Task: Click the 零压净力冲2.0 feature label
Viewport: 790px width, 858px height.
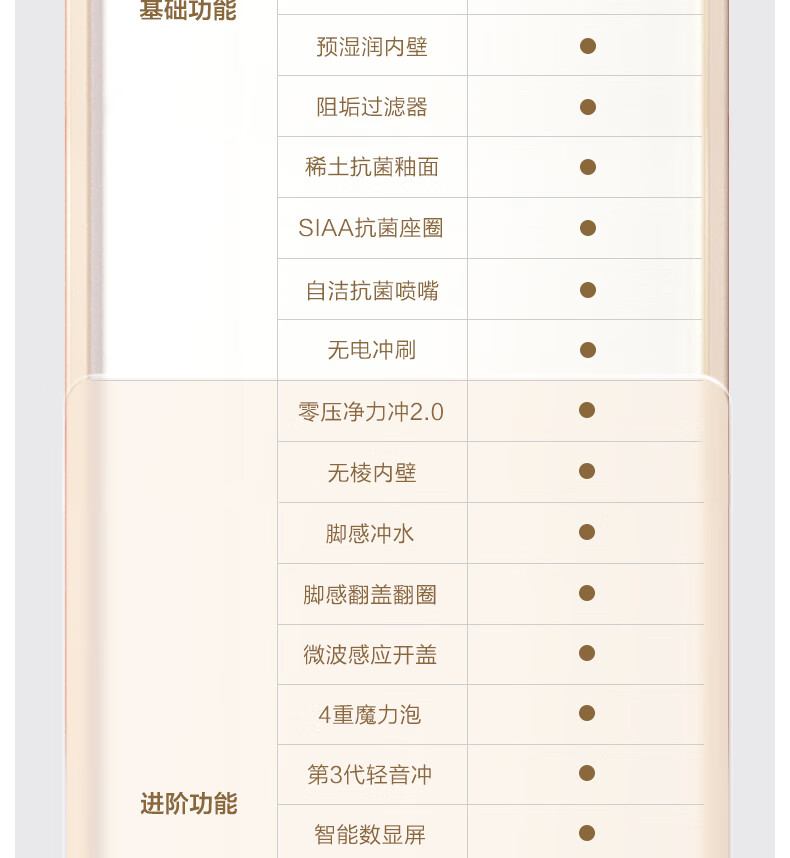Action: [x=371, y=412]
